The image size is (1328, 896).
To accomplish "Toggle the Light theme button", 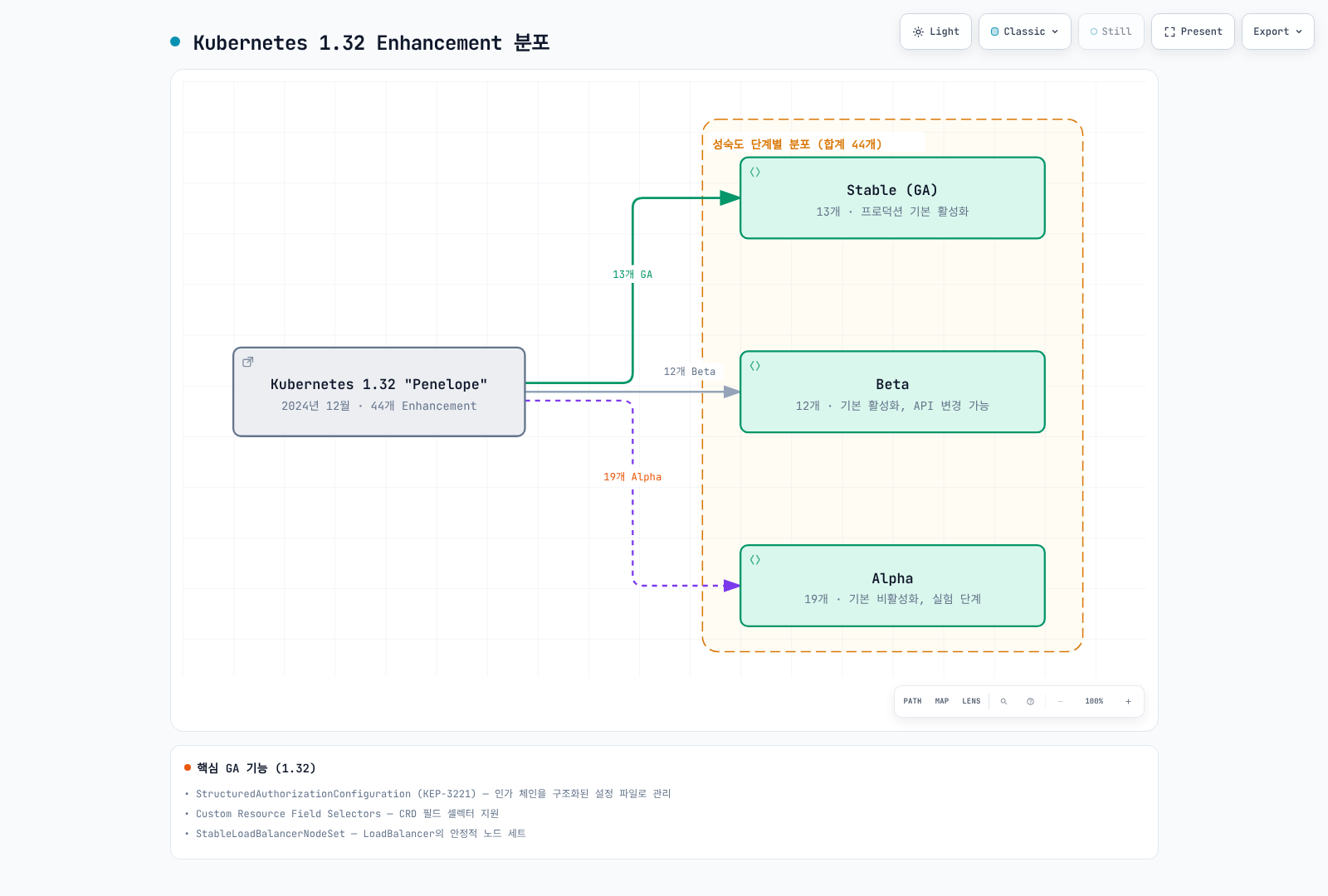I will [935, 32].
